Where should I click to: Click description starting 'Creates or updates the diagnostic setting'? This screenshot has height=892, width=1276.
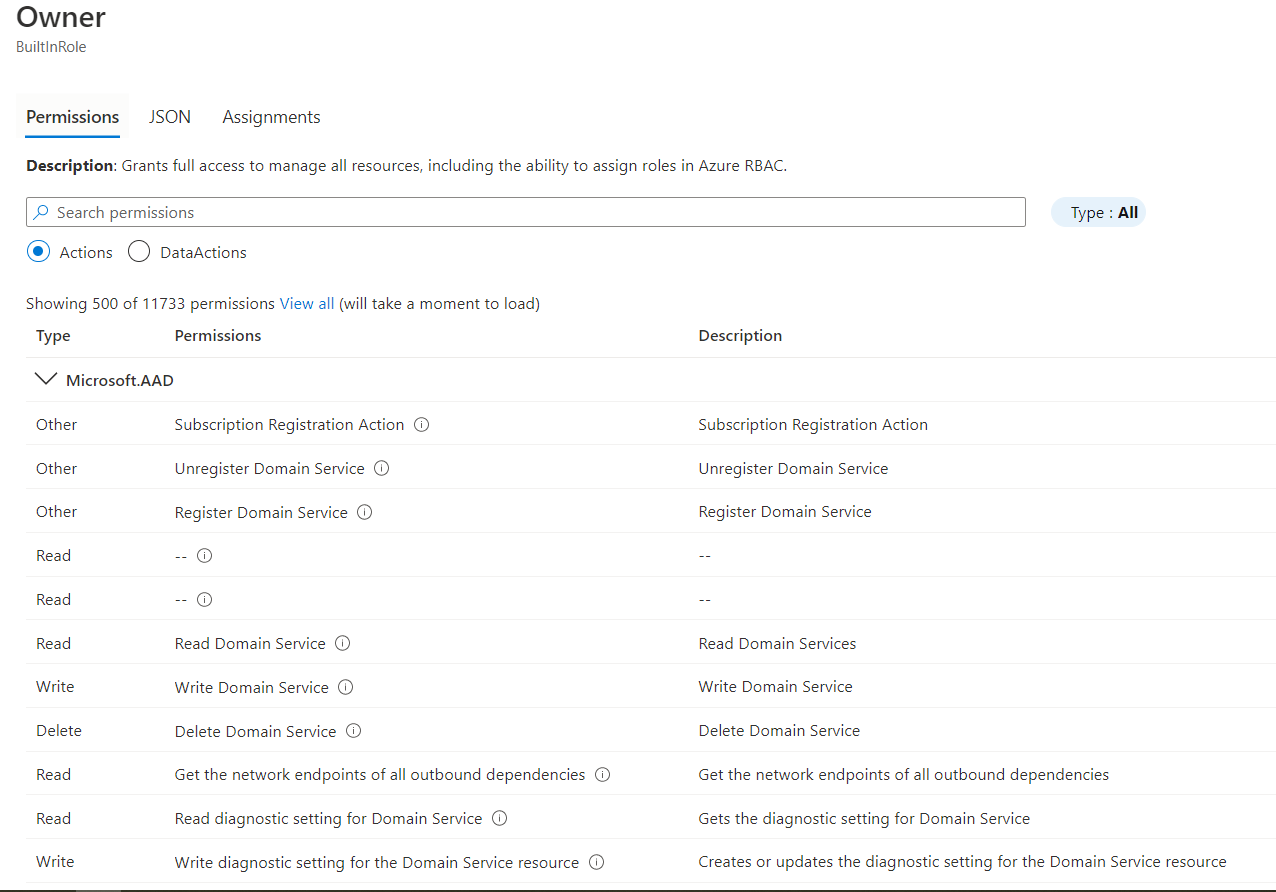(x=962, y=862)
